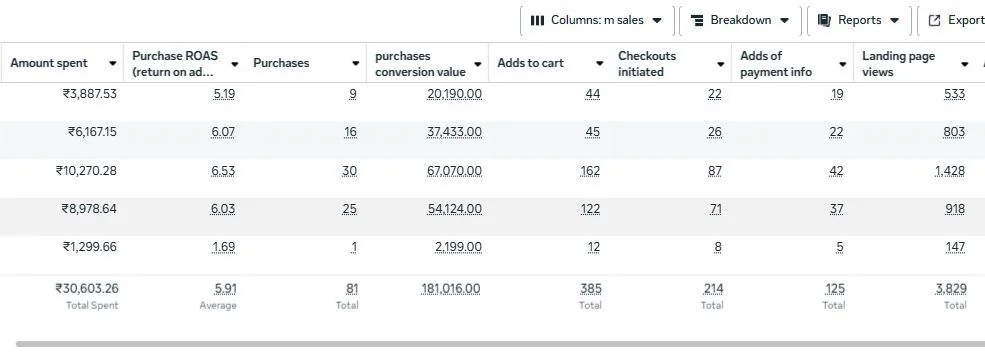The image size is (985, 362).
Task: Sort by Checkouts initiated header
Action: tap(647, 63)
